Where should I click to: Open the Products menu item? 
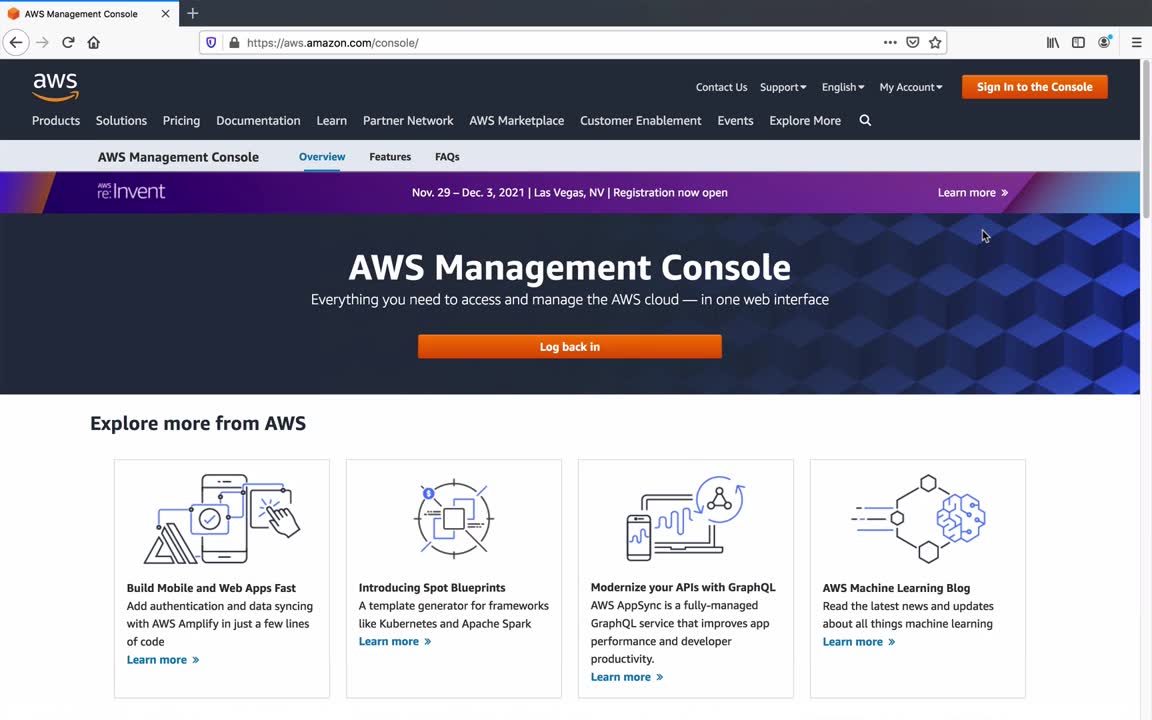[56, 121]
